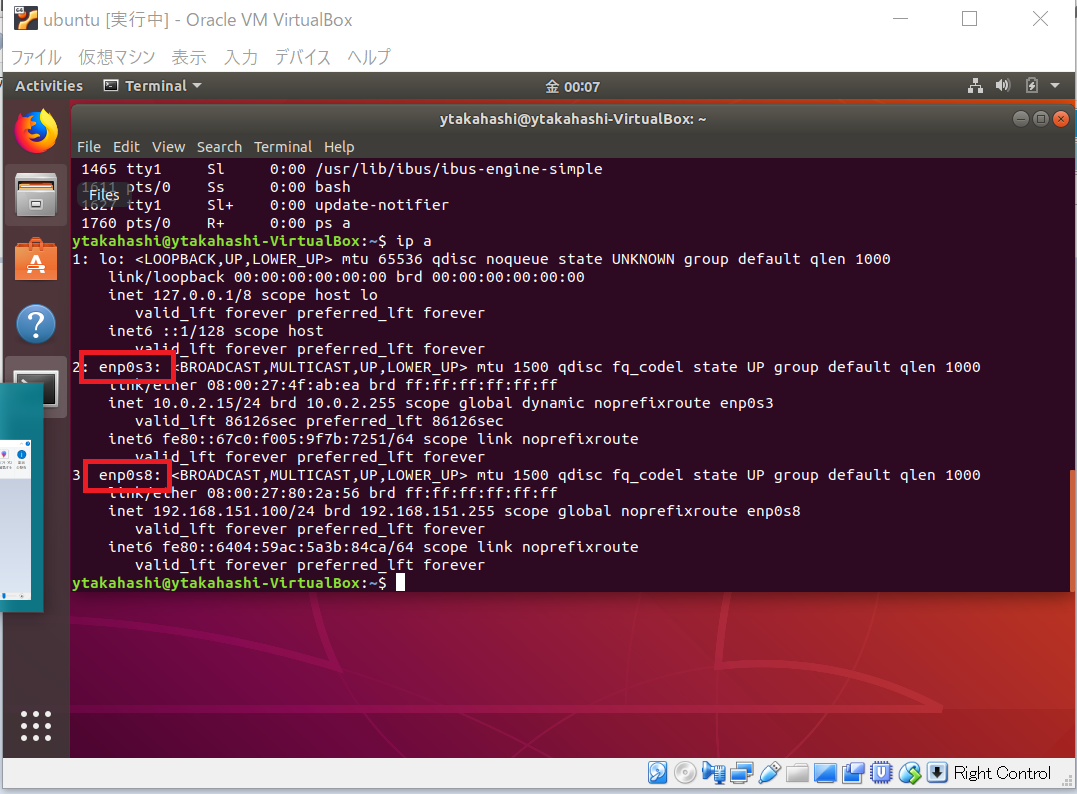Viewport: 1077px width, 794px height.
Task: Click the clock showing 金 00:07
Action: tap(573, 86)
